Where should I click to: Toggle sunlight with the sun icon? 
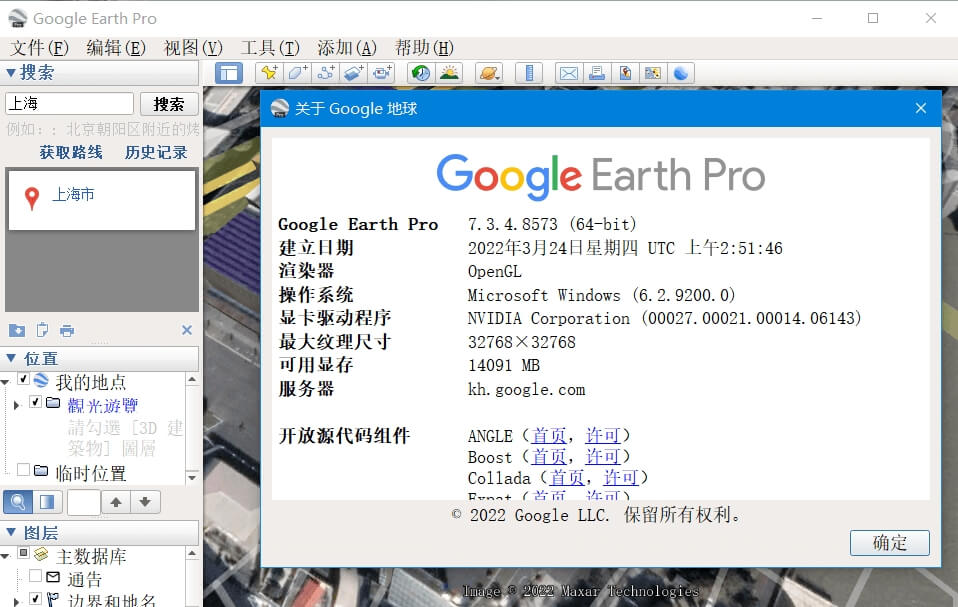click(448, 72)
